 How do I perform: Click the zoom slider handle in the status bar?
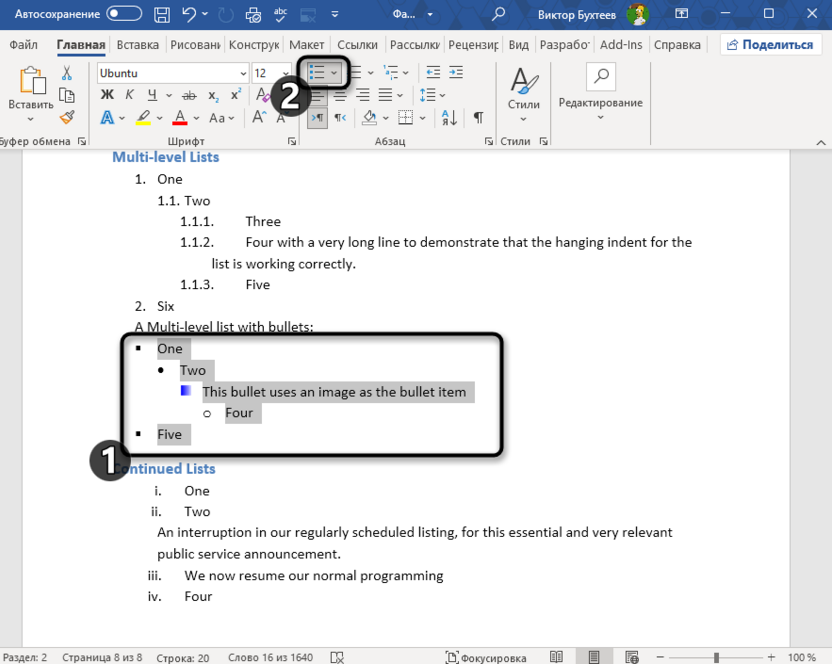click(x=716, y=658)
